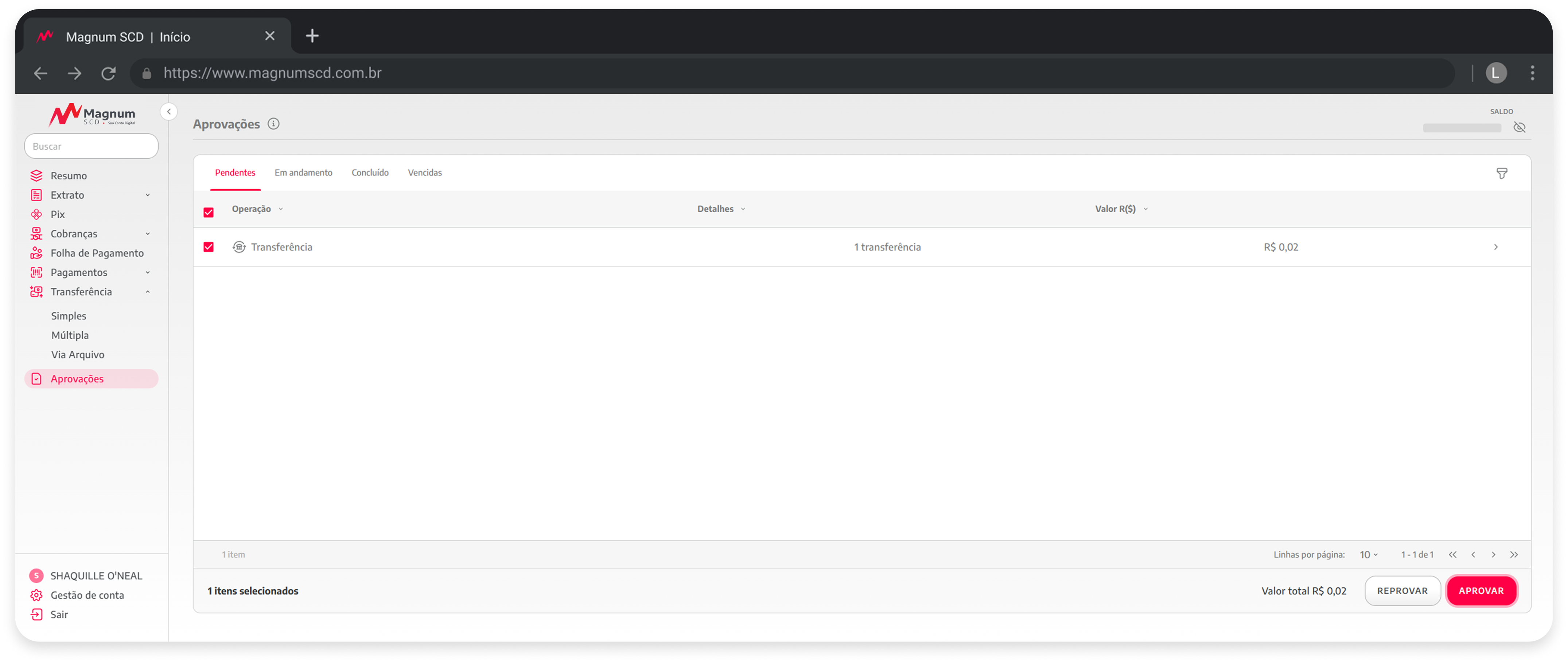Click the Gestão de conta gear icon
Screen dimensions: 1568x663
[36, 596]
